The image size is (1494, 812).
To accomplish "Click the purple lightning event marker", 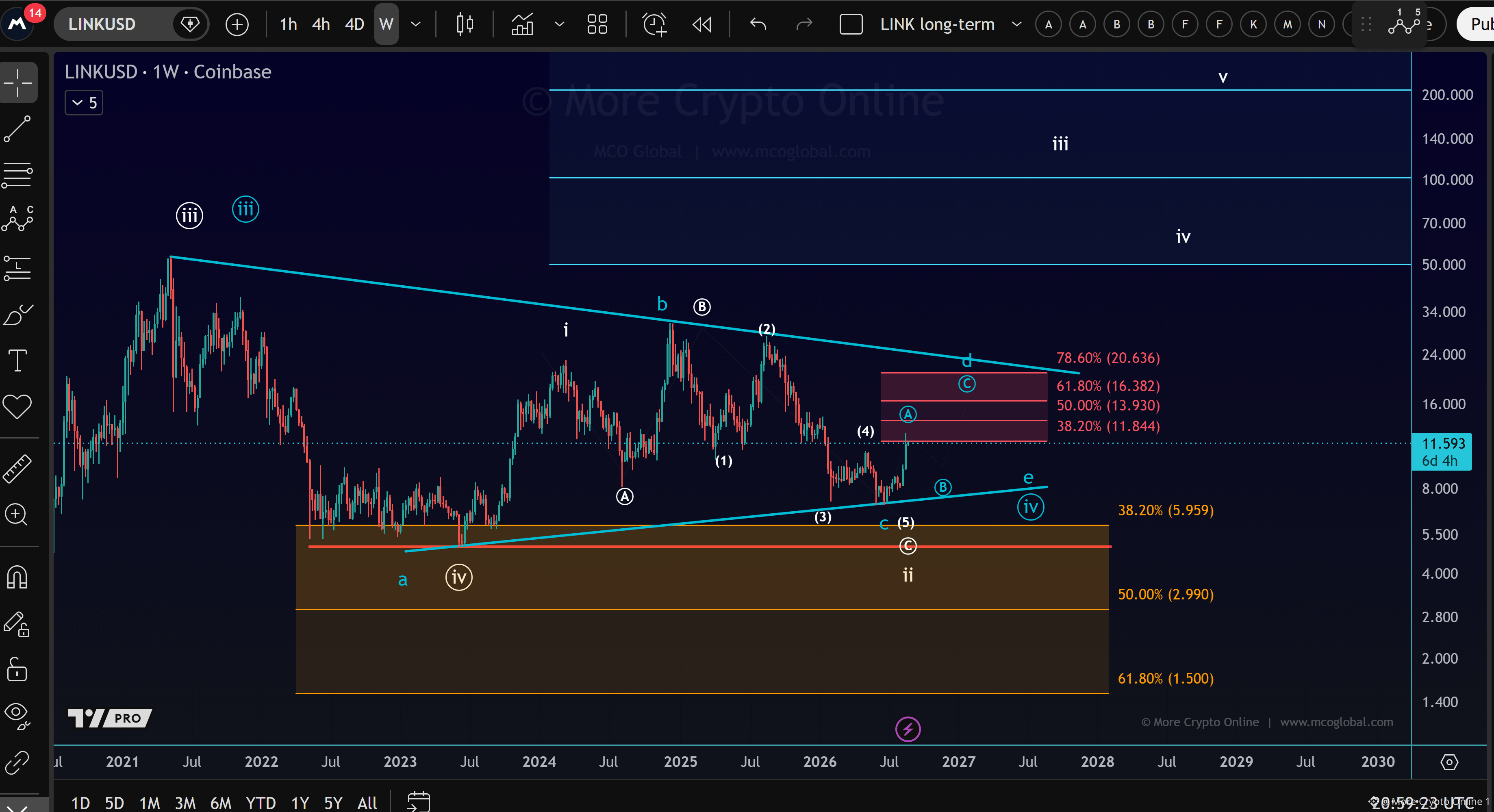I will tap(908, 729).
